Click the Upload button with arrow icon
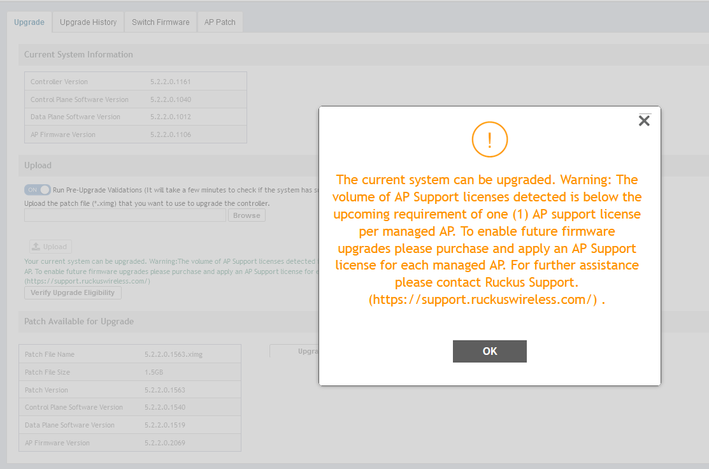The width and height of the screenshot is (709, 469). (50, 246)
